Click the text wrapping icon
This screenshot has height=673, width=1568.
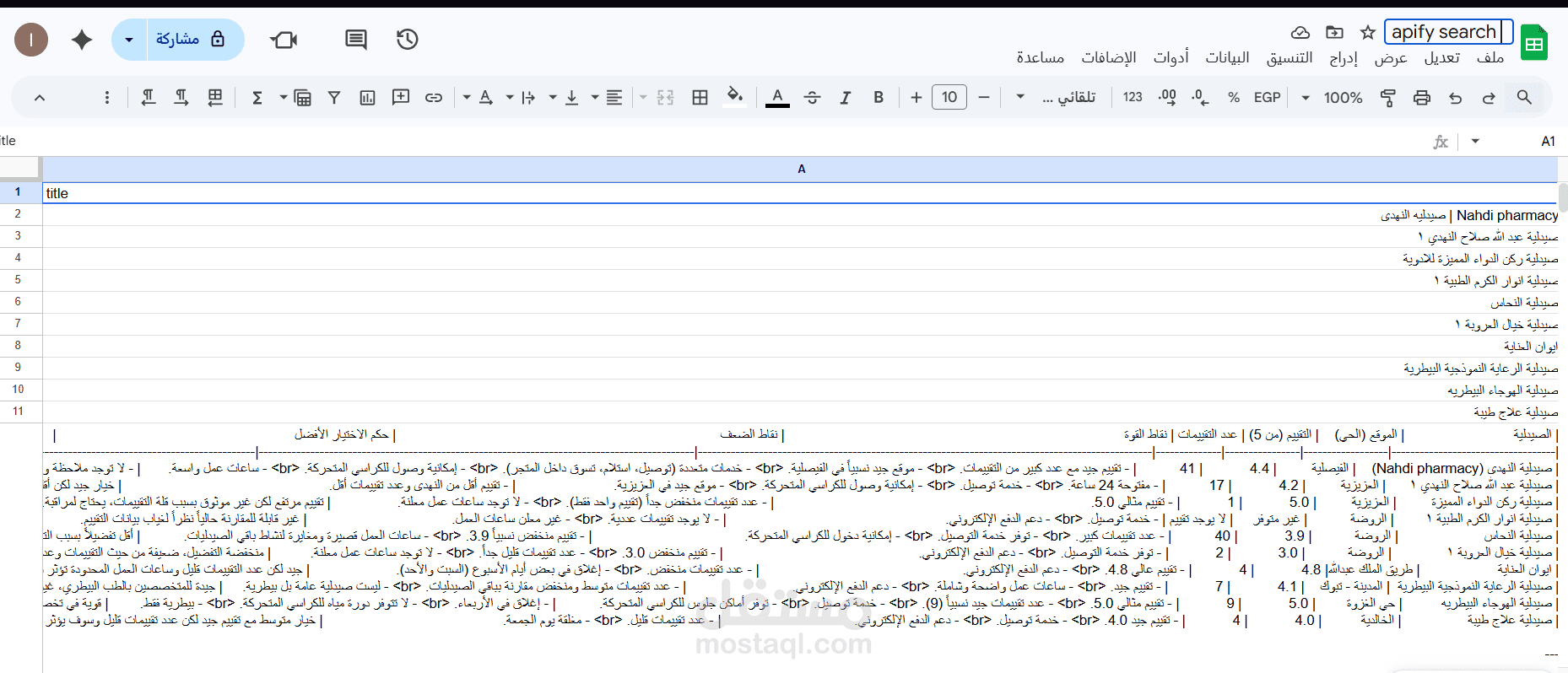coord(528,98)
